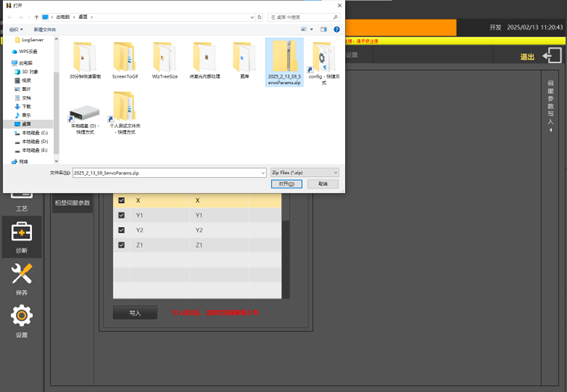Toggle the preview pane icon in dialog
Screen dimensions: 567x392
click(x=323, y=29)
